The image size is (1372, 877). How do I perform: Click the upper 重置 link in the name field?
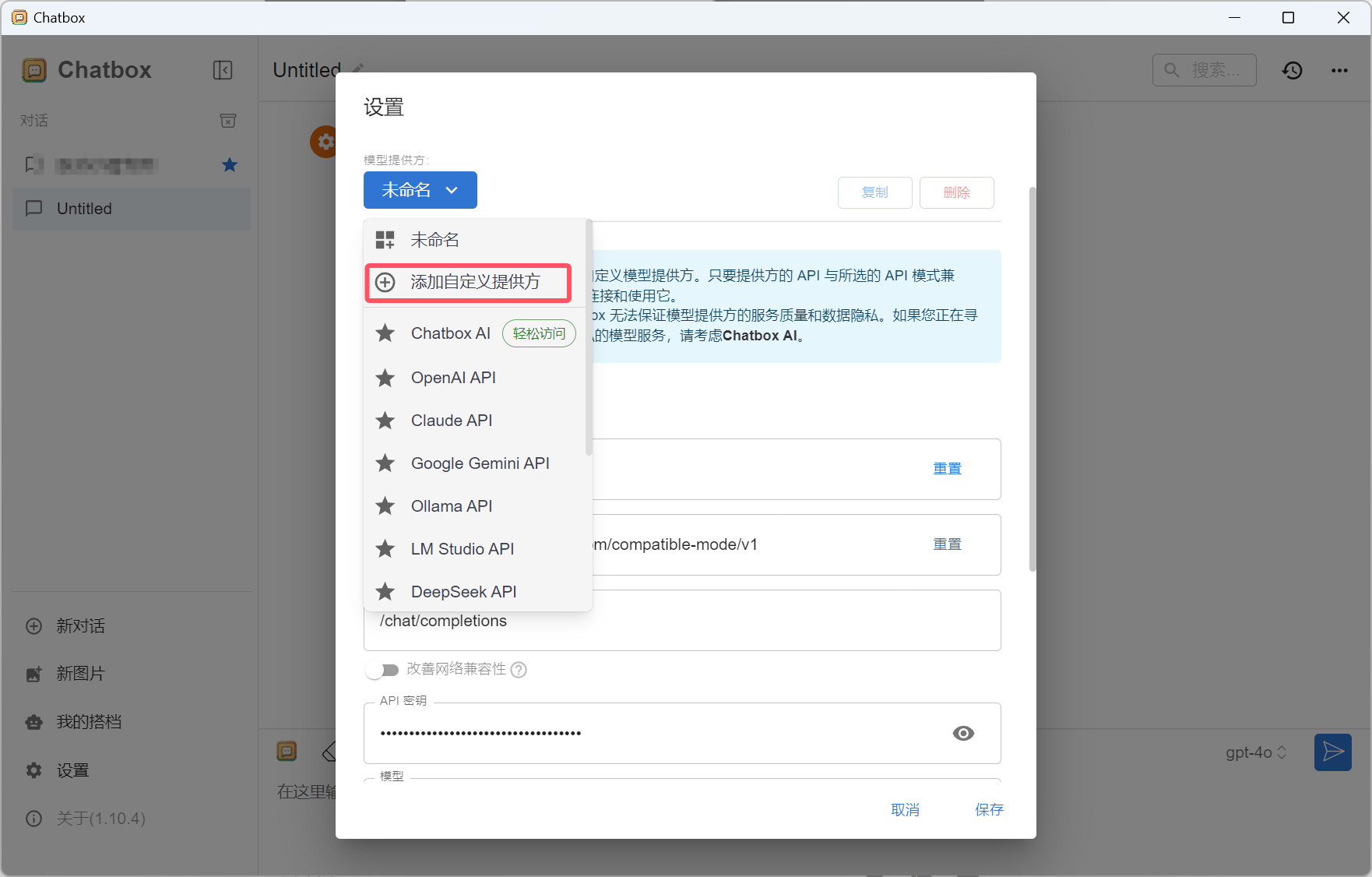pos(947,469)
